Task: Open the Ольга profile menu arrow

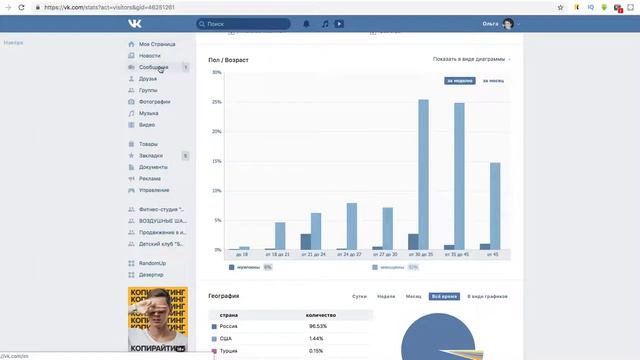Action: (518, 24)
